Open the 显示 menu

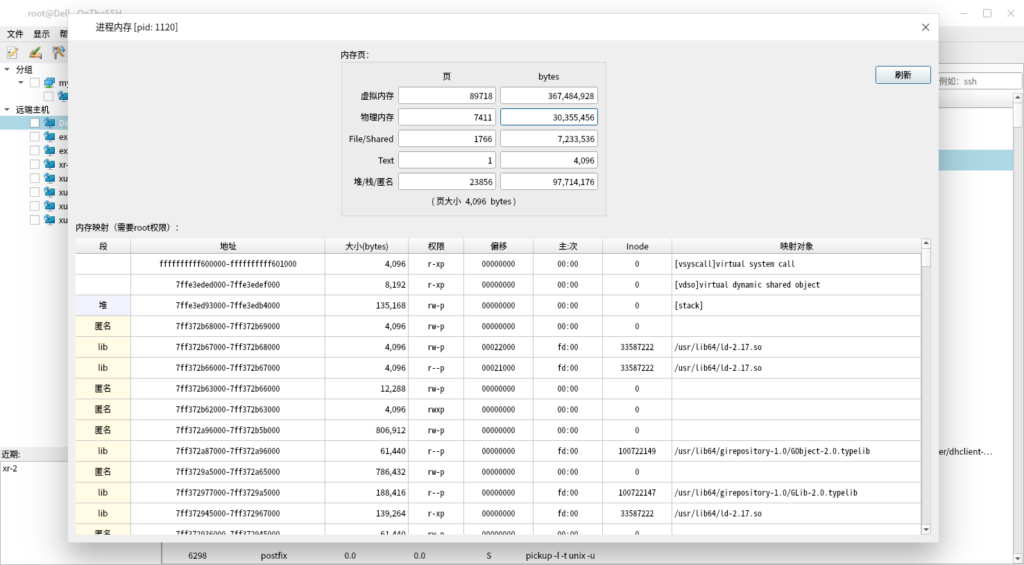[x=41, y=34]
